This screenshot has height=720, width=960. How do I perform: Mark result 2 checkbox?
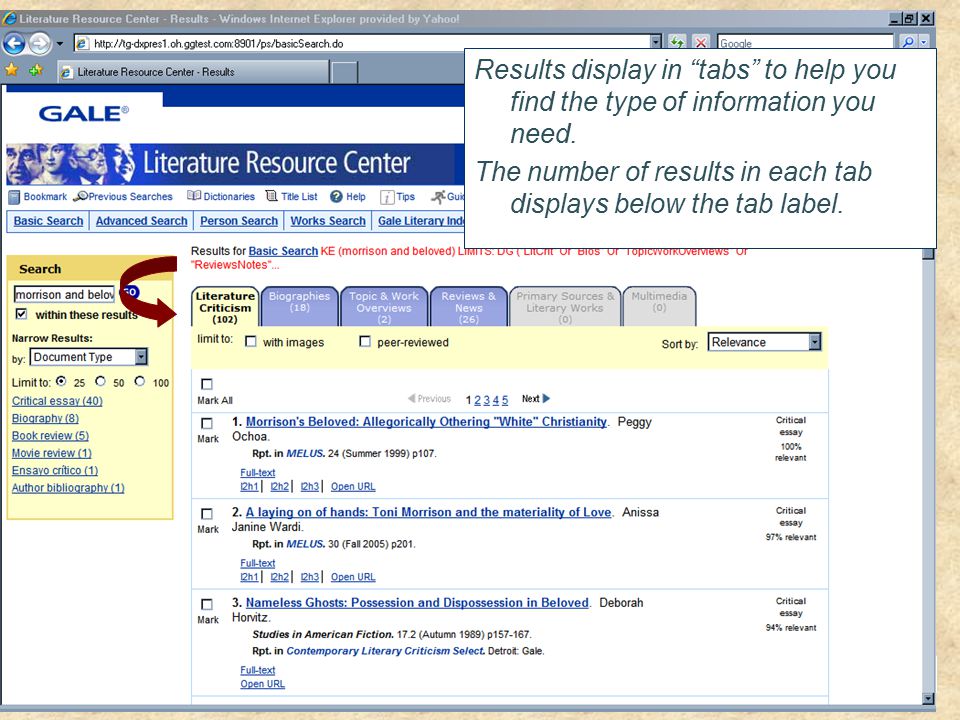(x=207, y=514)
